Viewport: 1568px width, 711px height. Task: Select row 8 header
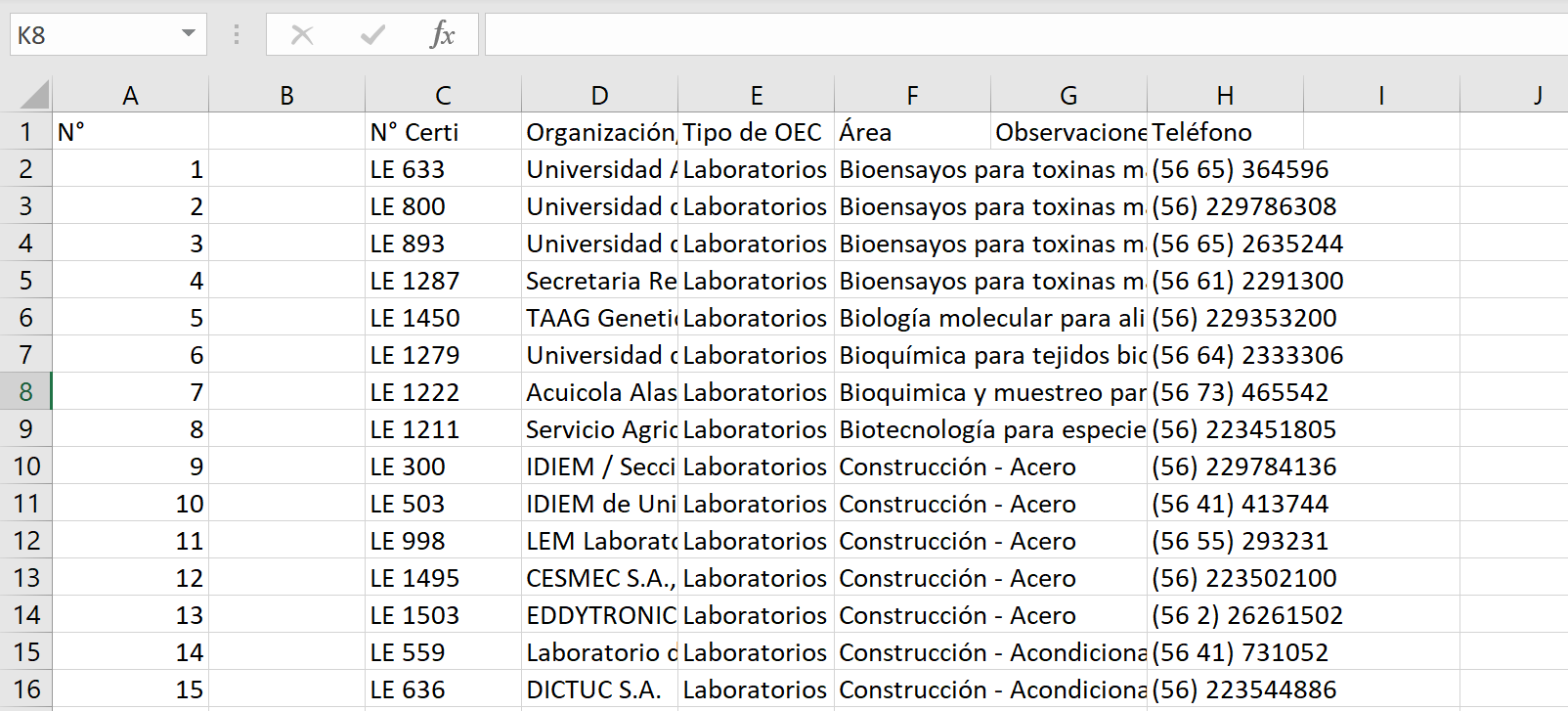click(x=25, y=392)
